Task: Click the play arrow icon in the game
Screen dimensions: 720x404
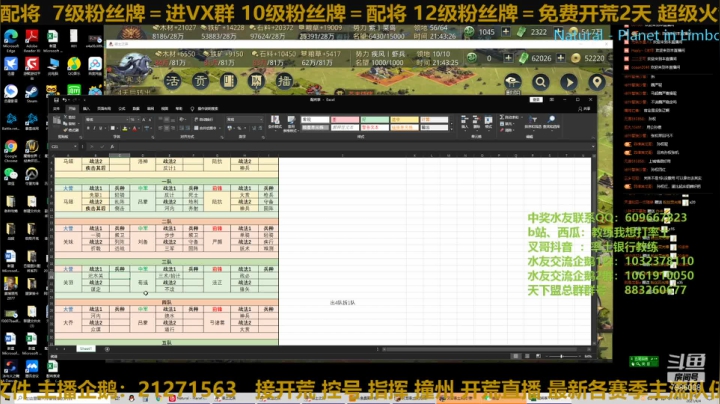Action: click(569, 83)
